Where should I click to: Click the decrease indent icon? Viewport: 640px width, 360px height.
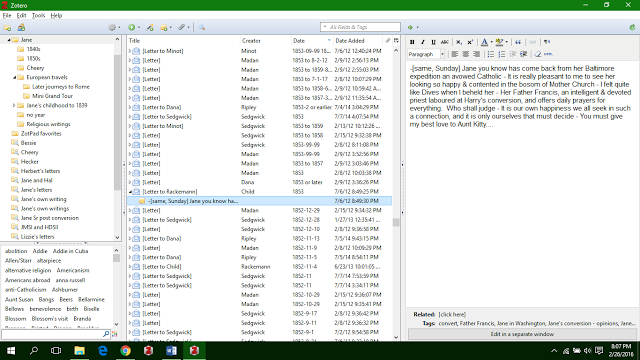(x=513, y=54)
